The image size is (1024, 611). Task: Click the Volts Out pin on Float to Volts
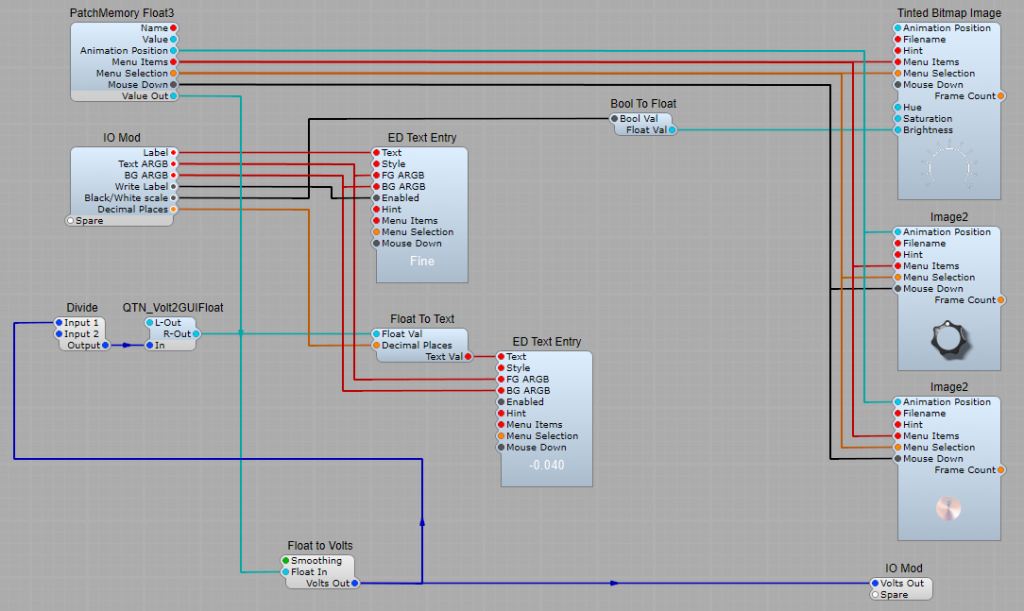coord(354,583)
